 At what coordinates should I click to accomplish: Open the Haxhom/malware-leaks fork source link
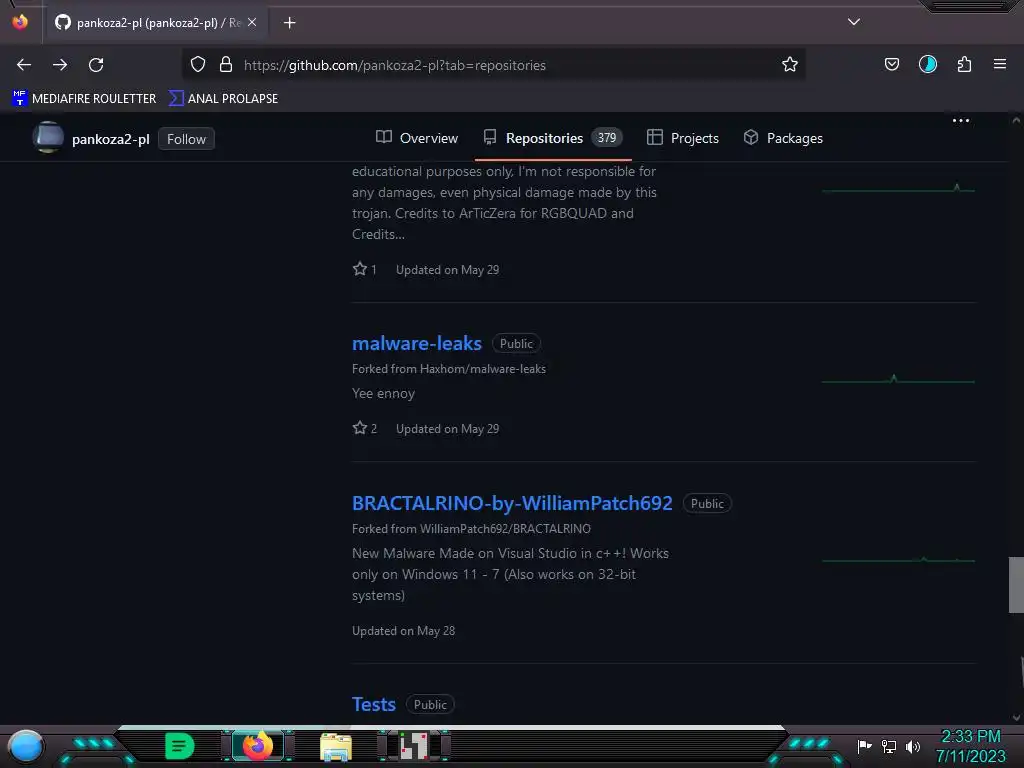[x=483, y=369]
